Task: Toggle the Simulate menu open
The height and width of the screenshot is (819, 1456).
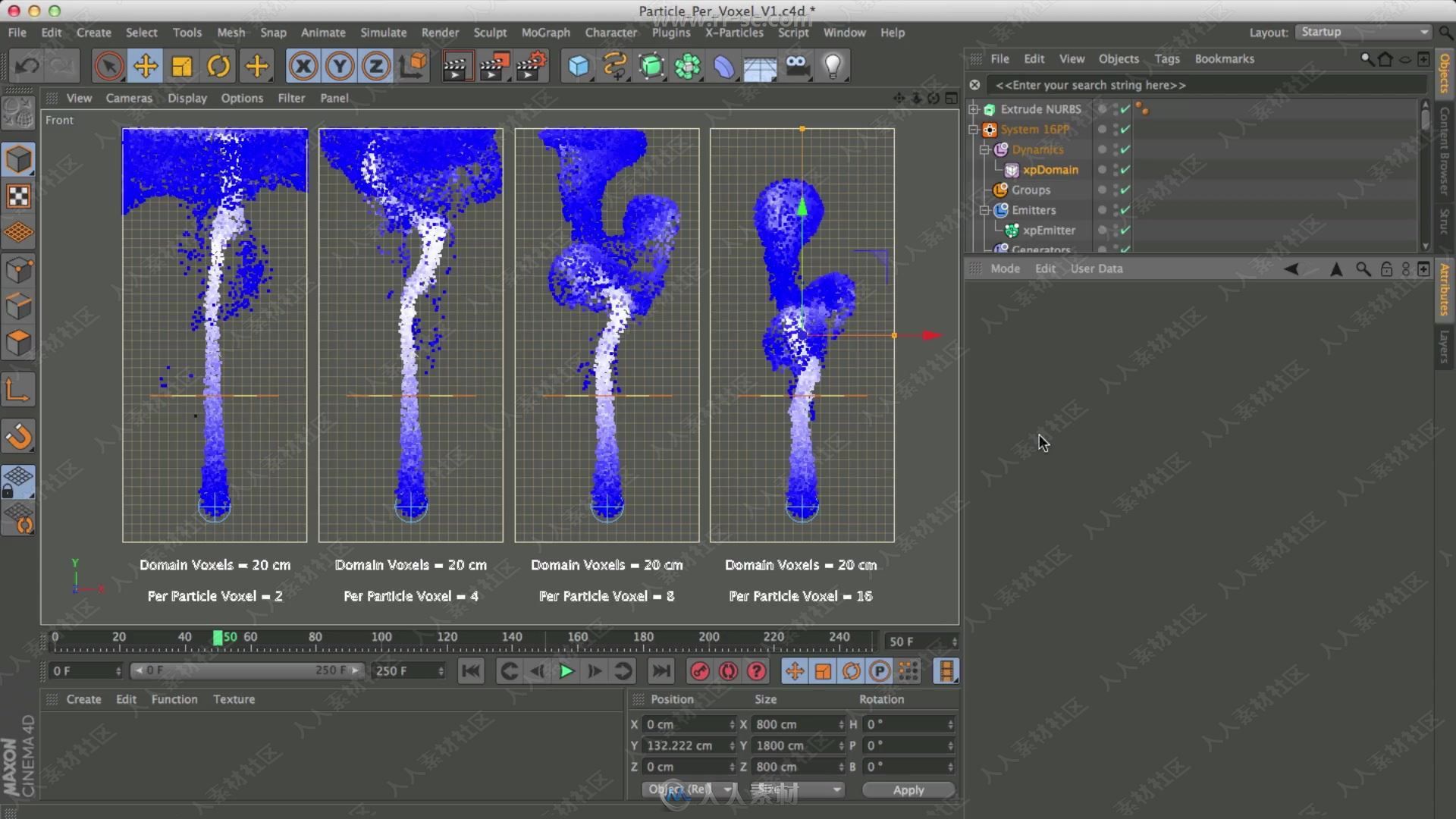Action: (x=383, y=31)
